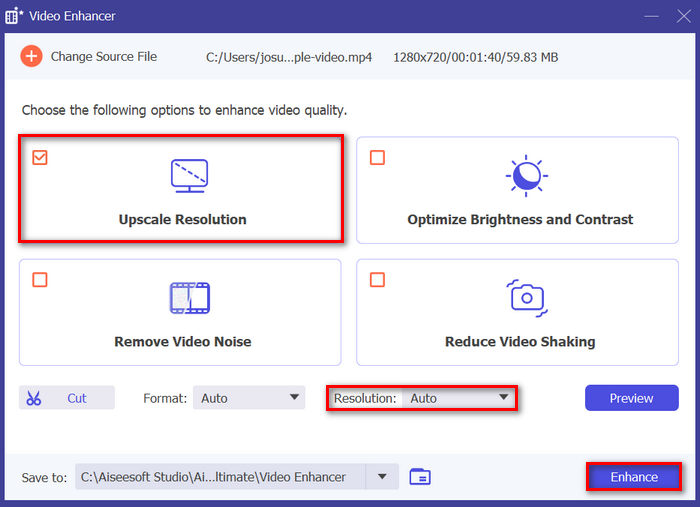Click the scissors Cut icon

(33, 398)
